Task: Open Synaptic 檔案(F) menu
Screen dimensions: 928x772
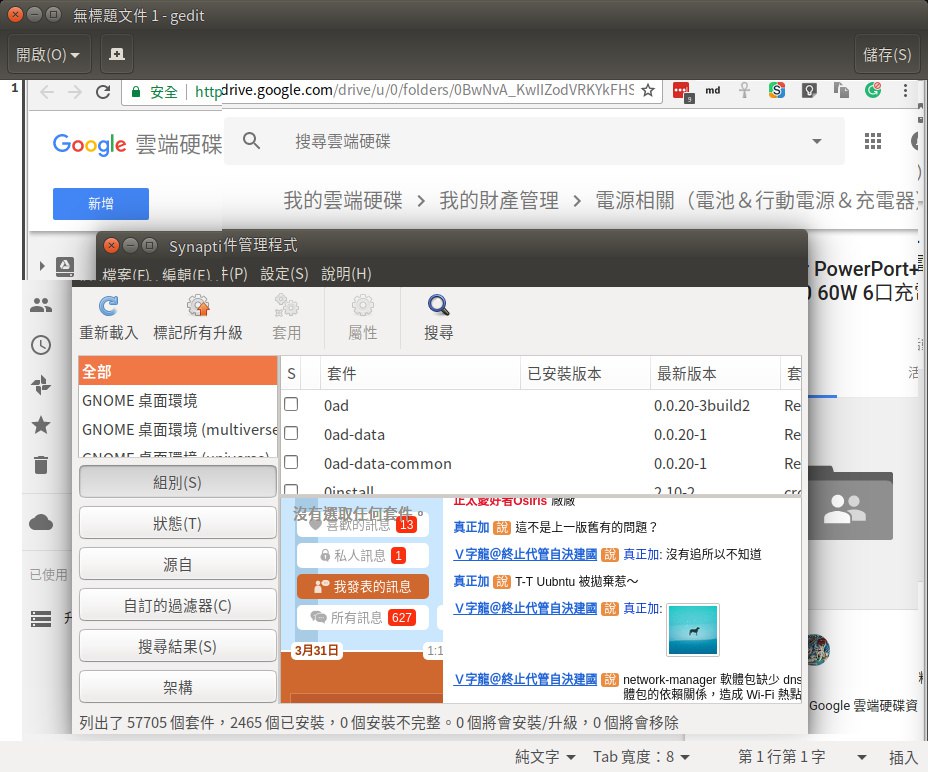Action: pyautogui.click(x=125, y=274)
